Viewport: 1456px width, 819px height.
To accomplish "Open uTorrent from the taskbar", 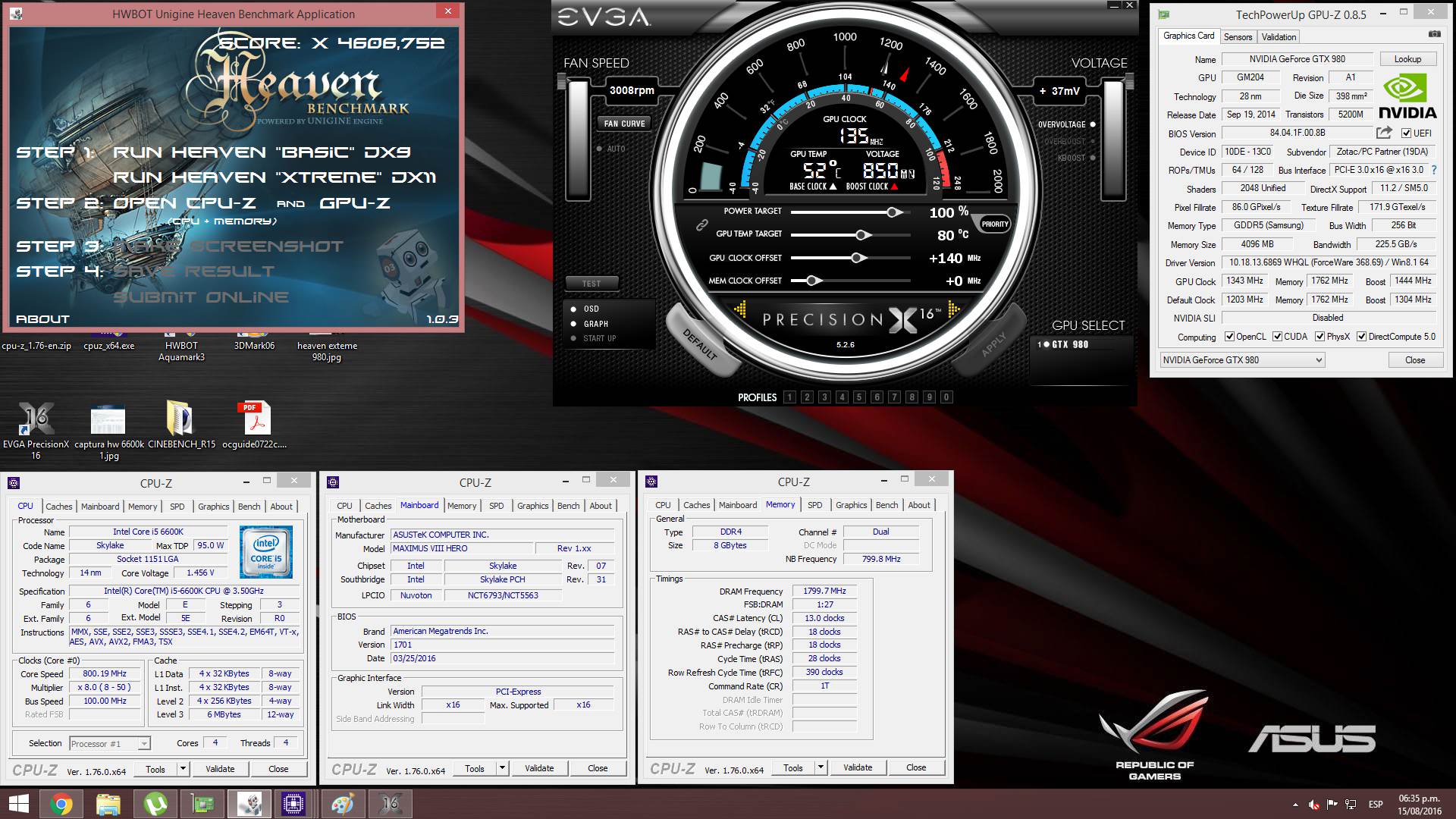I will coord(155,804).
